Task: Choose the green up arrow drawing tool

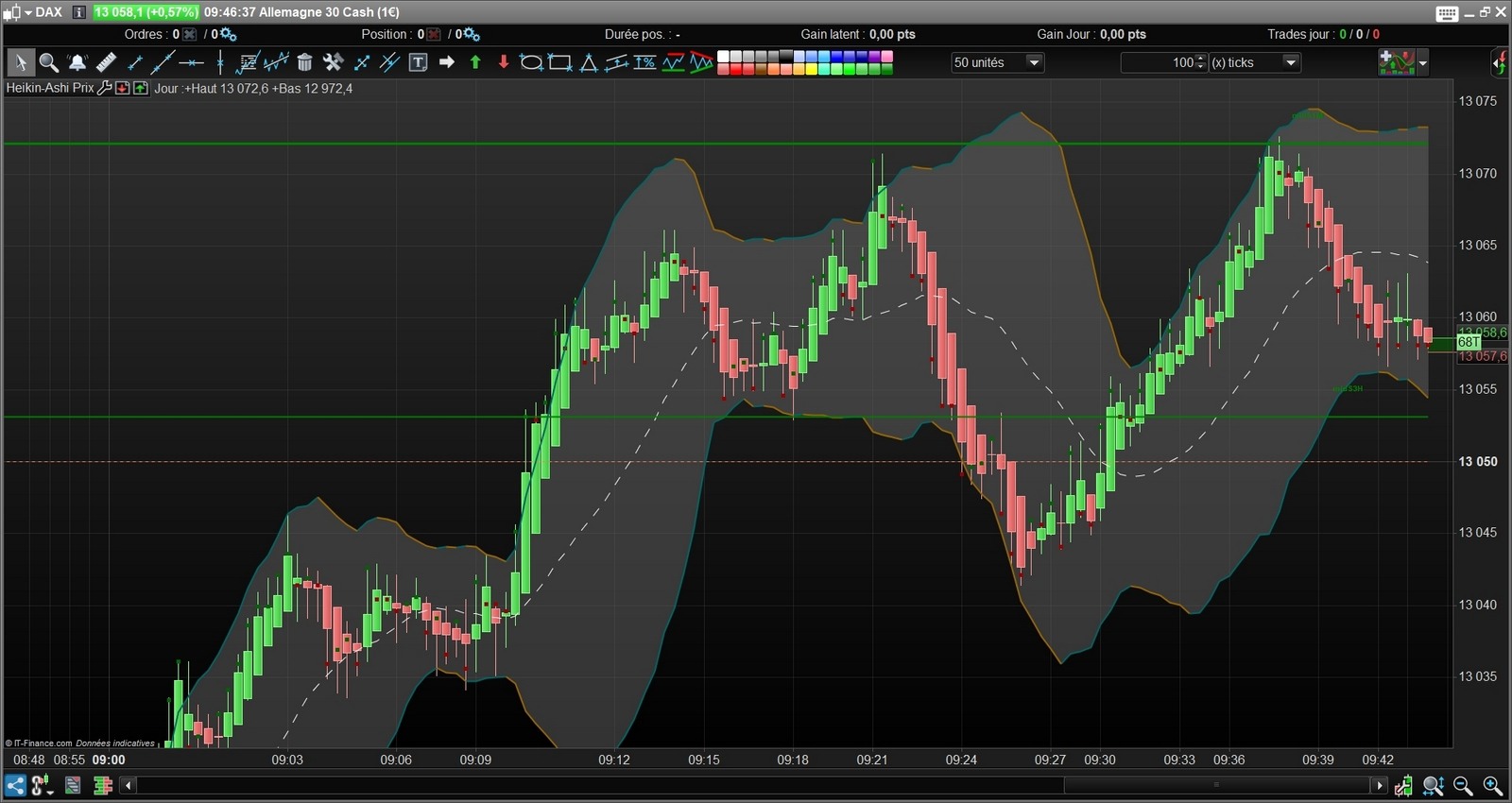Action: pyautogui.click(x=475, y=62)
